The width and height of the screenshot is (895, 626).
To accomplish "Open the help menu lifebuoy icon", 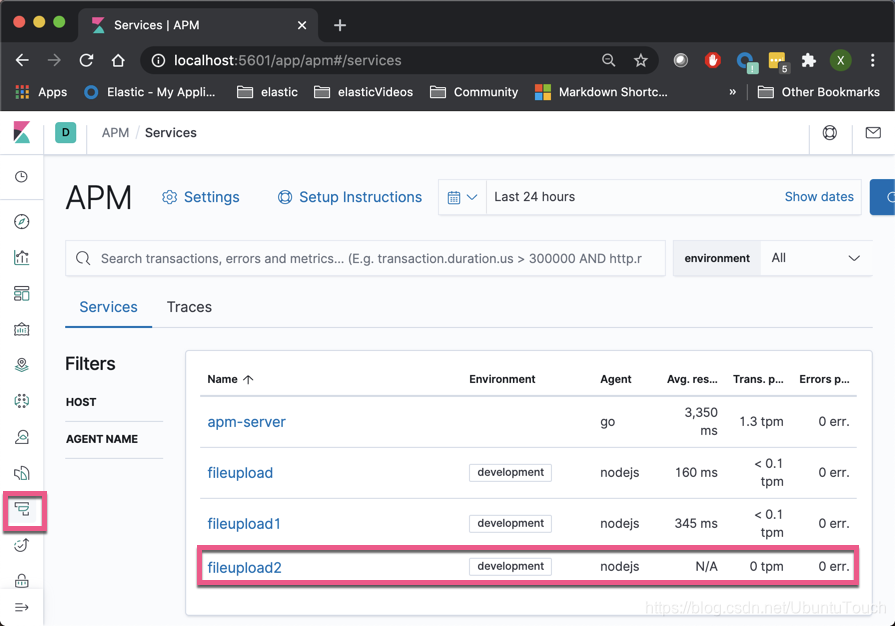I will [830, 132].
